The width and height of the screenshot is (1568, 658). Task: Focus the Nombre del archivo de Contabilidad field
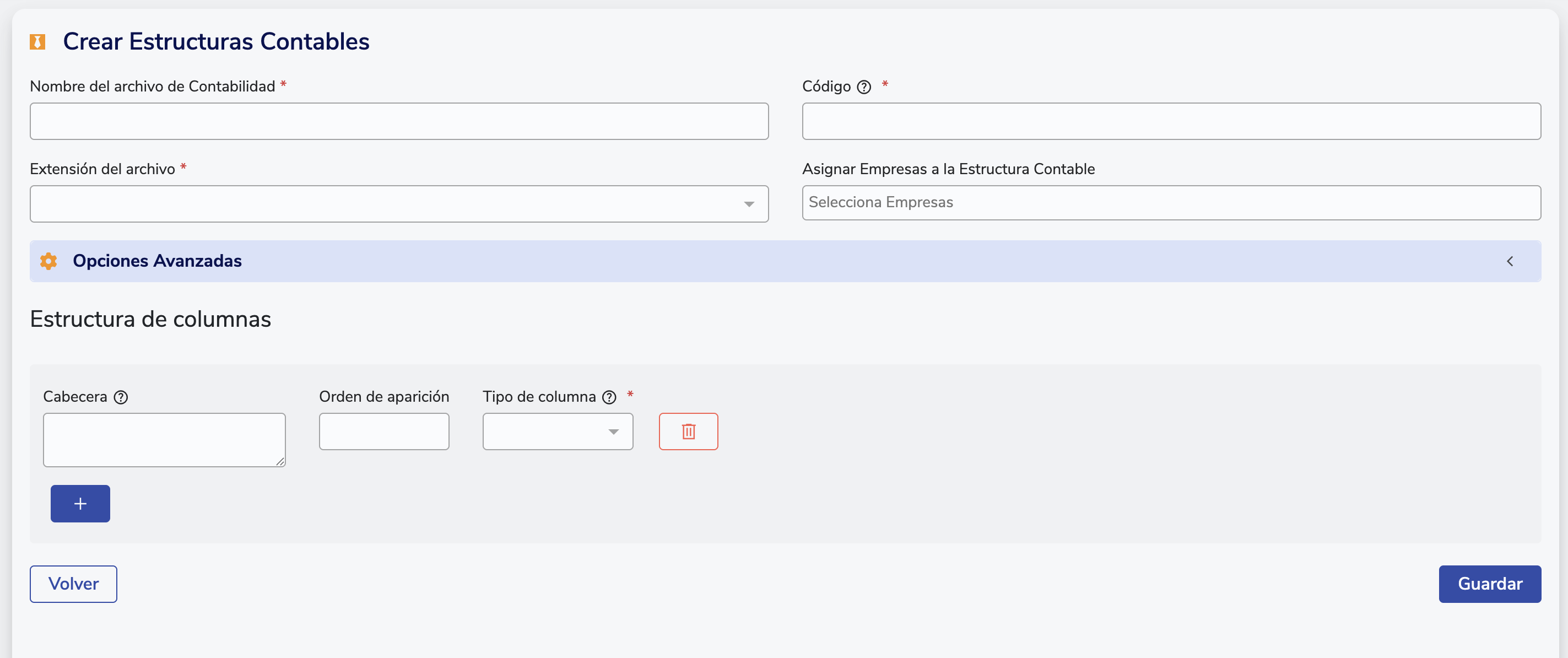pos(399,121)
